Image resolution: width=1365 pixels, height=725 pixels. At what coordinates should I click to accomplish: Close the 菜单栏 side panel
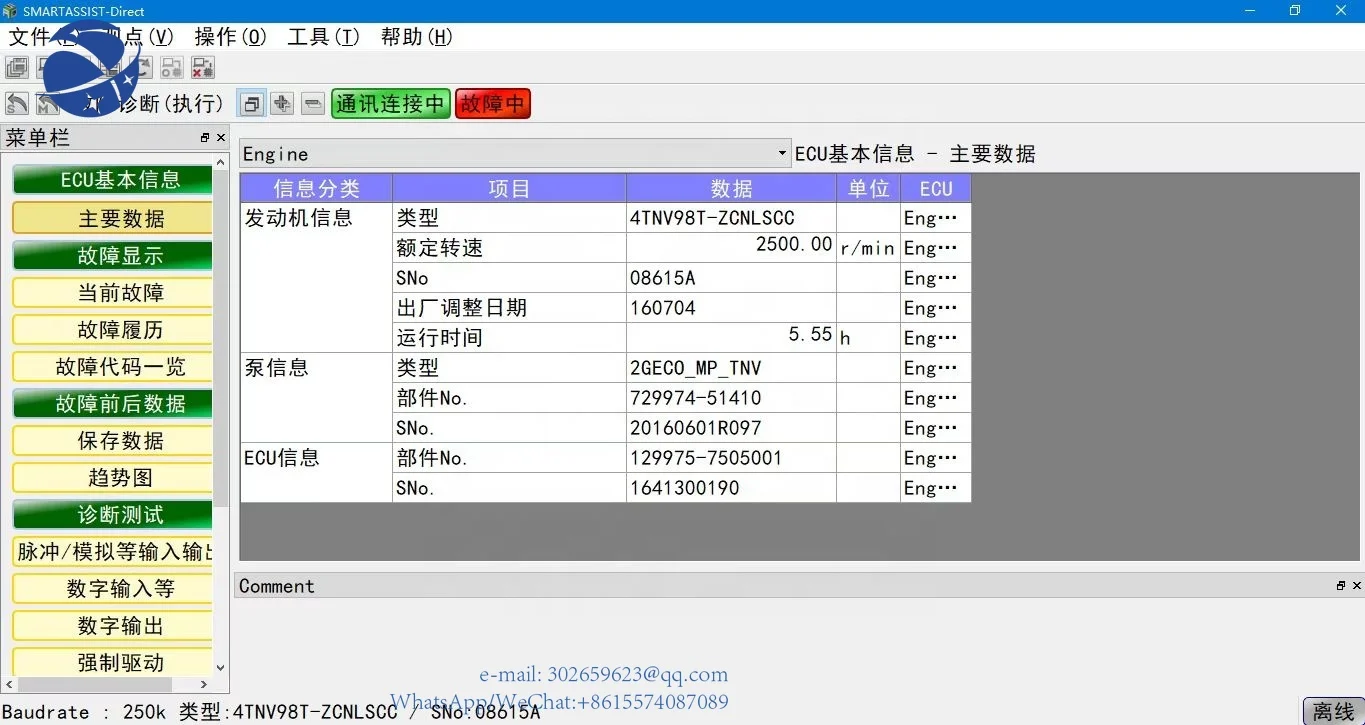pyautogui.click(x=221, y=138)
